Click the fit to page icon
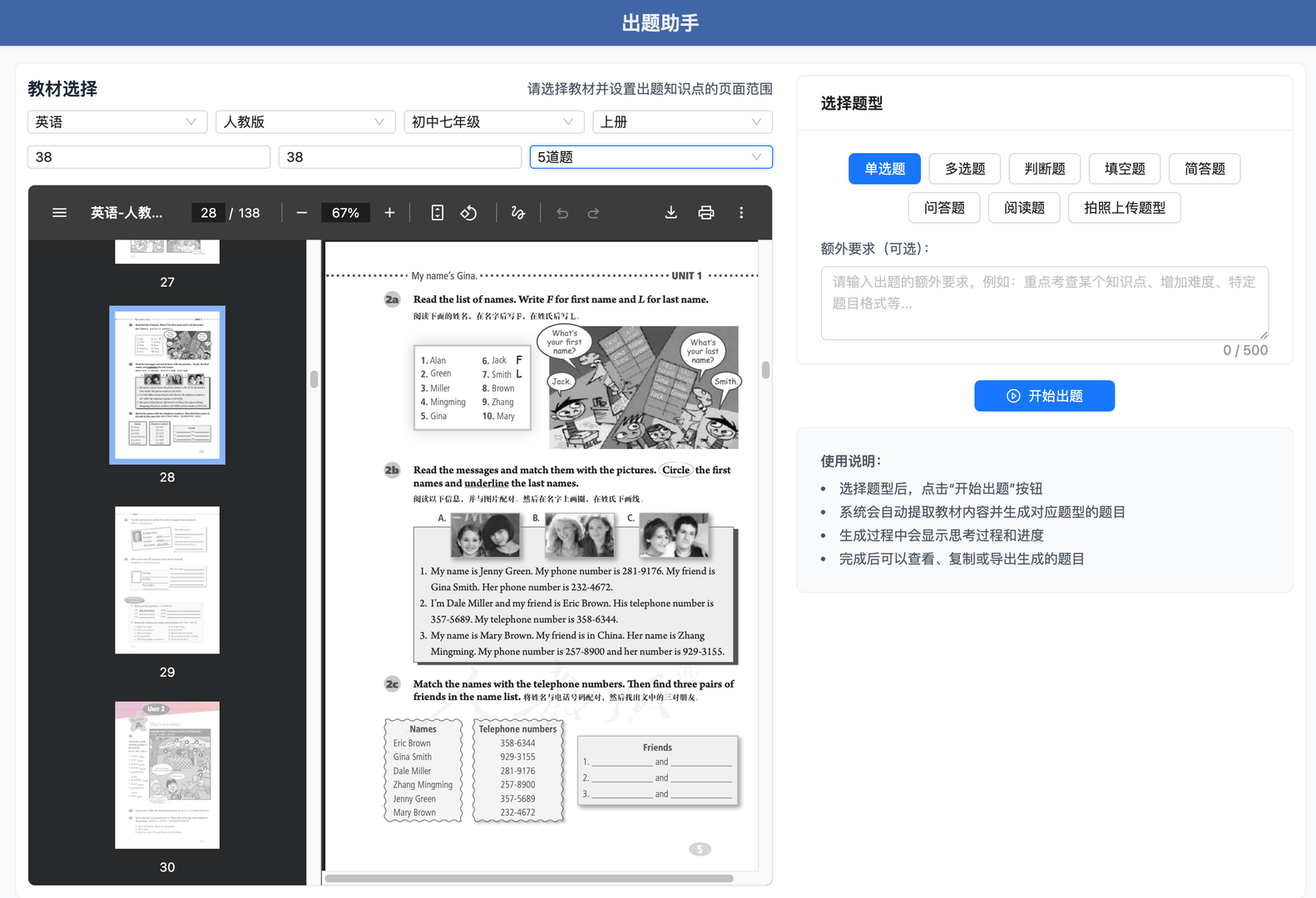 [x=438, y=213]
